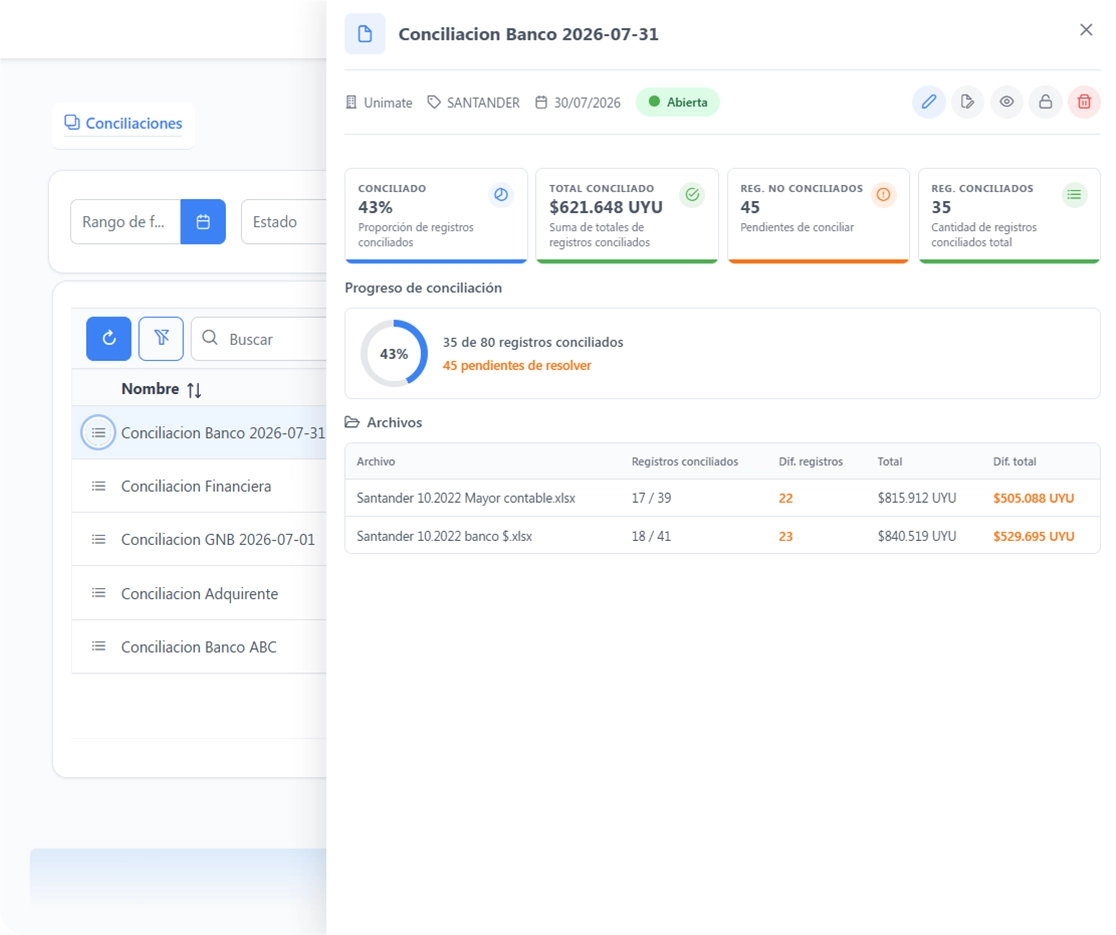Click the Santander 10.2022 banco $.xlsx file

point(444,536)
